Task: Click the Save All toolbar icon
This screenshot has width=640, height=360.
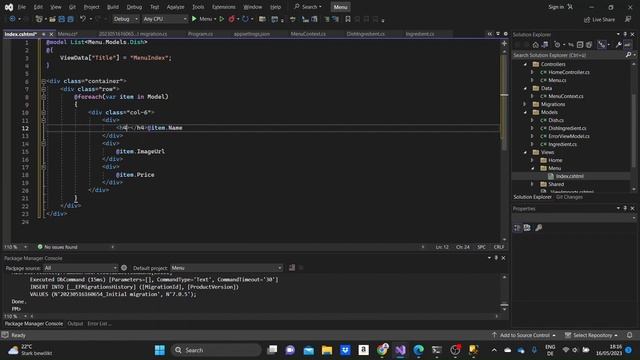Action: [x=70, y=19]
